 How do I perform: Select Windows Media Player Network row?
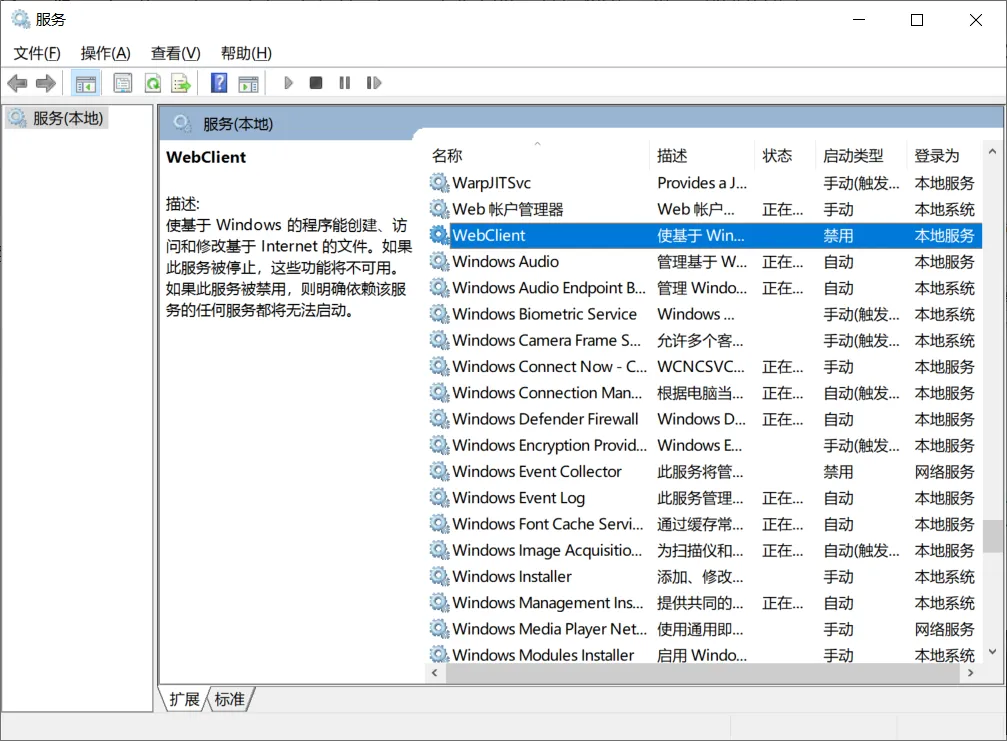704,629
